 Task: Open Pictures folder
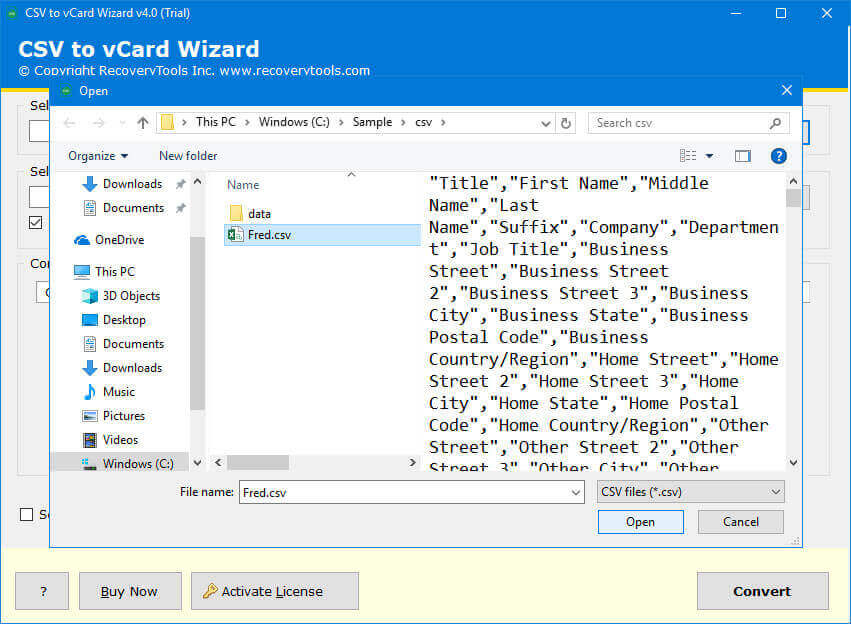(x=124, y=416)
